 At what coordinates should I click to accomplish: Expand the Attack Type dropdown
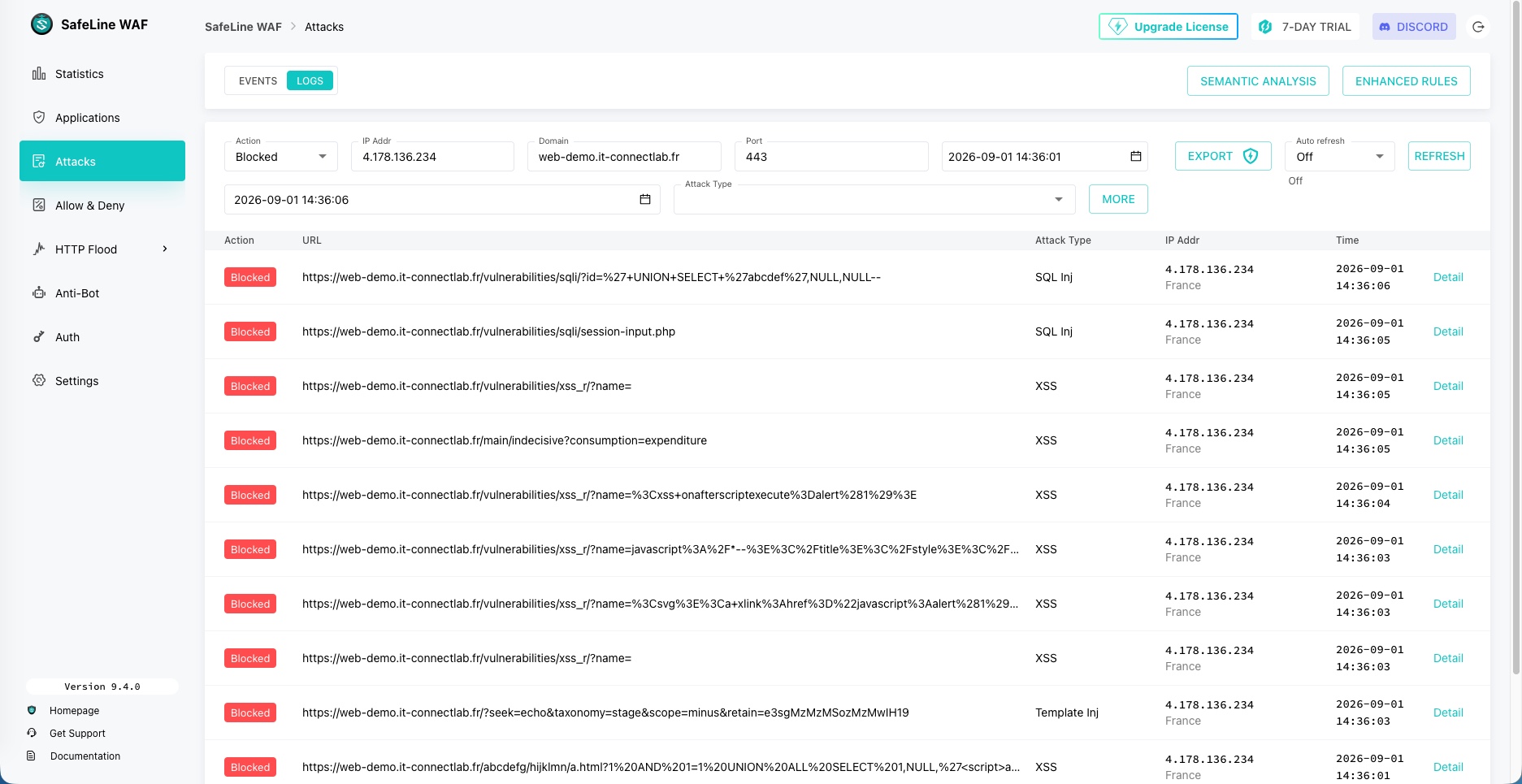874,200
